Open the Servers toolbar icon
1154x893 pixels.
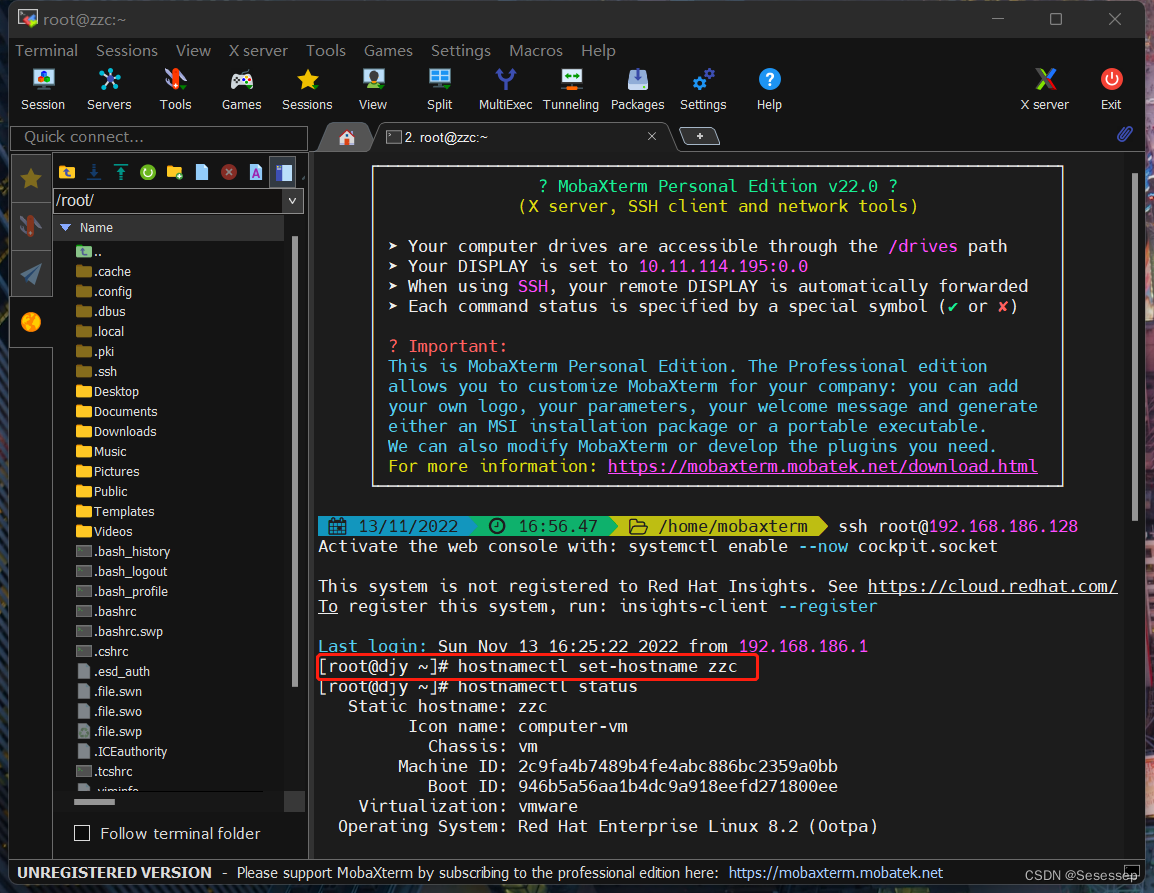(109, 89)
